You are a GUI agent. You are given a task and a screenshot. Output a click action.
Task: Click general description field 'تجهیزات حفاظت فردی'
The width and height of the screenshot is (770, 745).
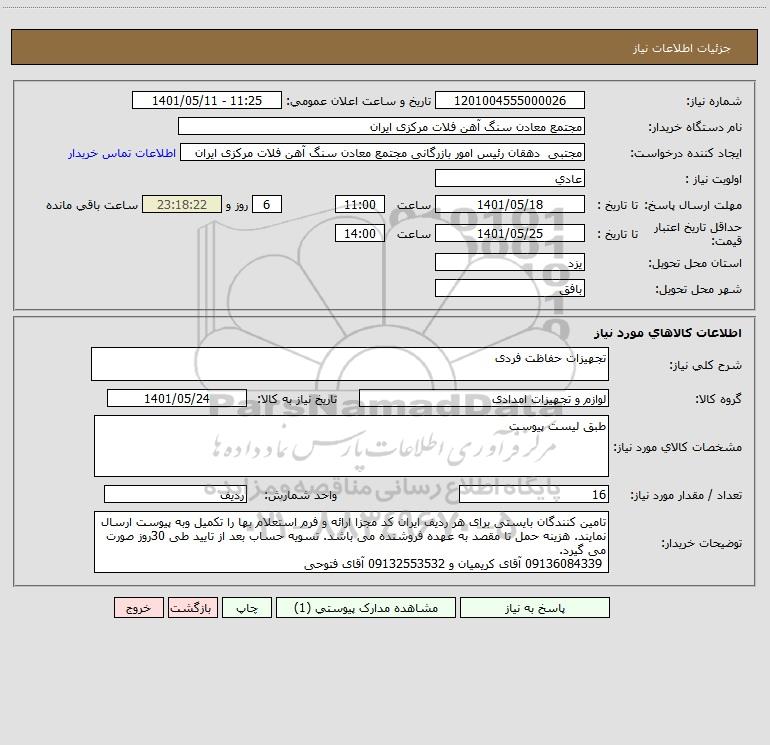350,364
